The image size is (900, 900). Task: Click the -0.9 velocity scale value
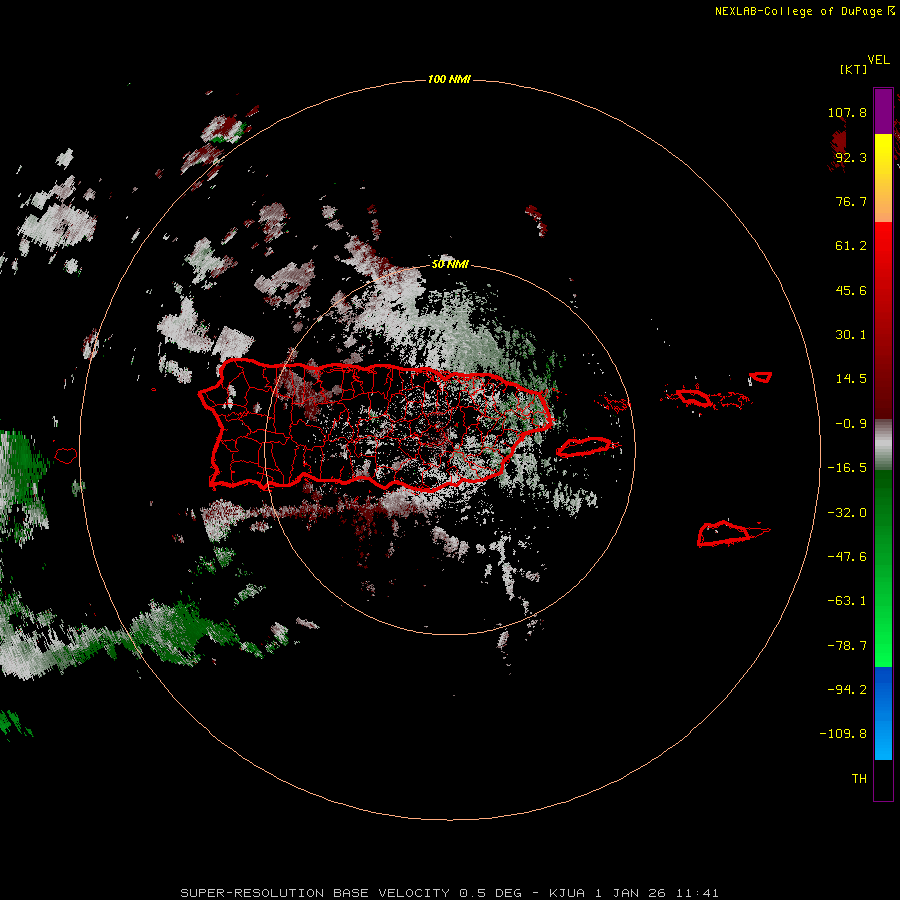pos(851,424)
